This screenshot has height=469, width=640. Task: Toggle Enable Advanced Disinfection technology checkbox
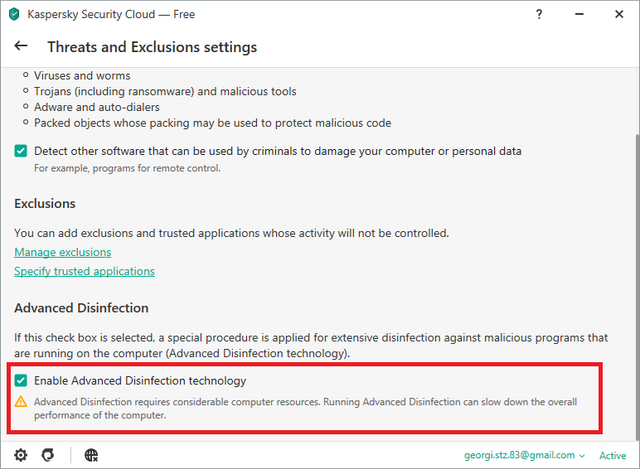(x=20, y=380)
